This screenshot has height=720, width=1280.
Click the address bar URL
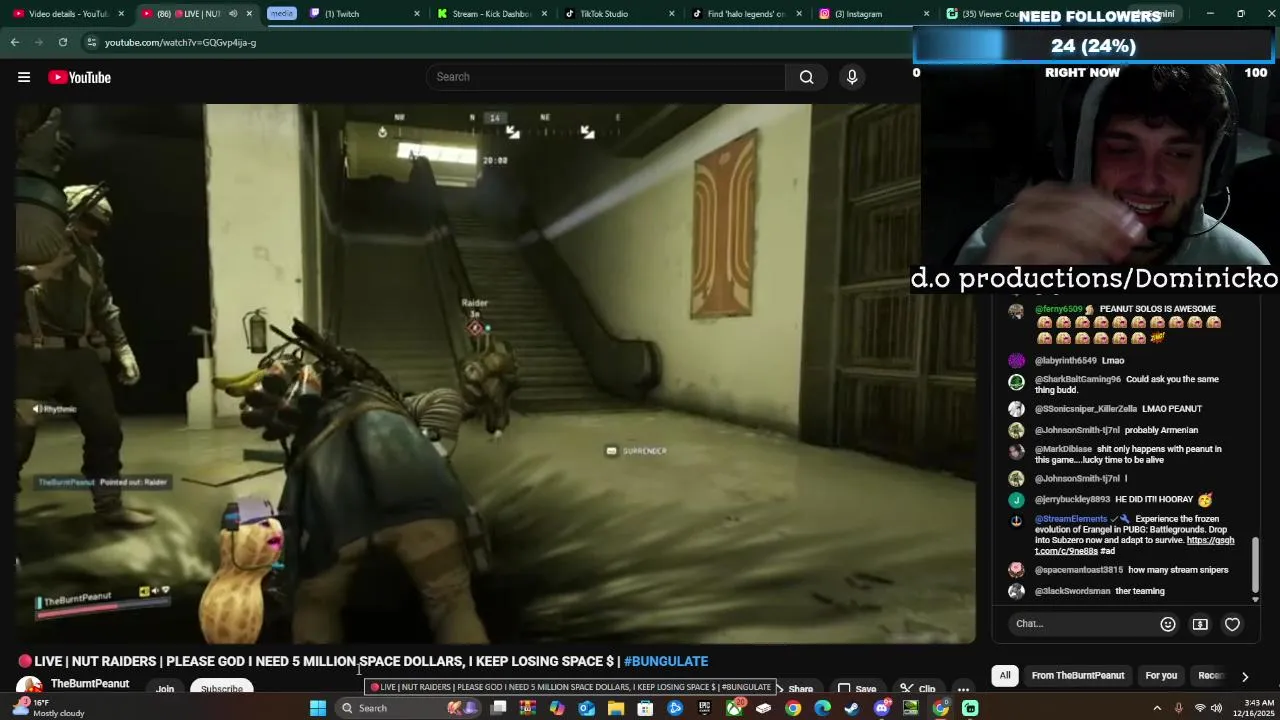pos(181,42)
